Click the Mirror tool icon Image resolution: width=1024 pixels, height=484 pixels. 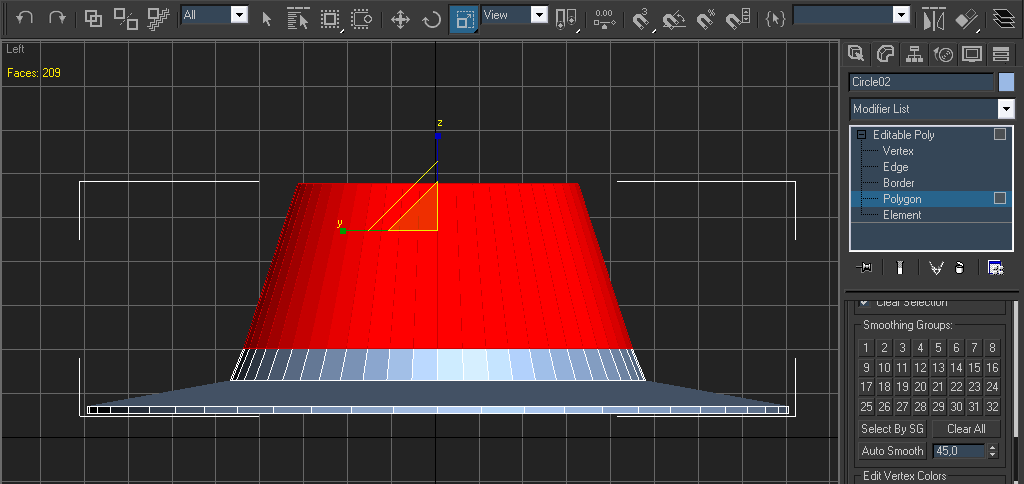click(x=933, y=19)
